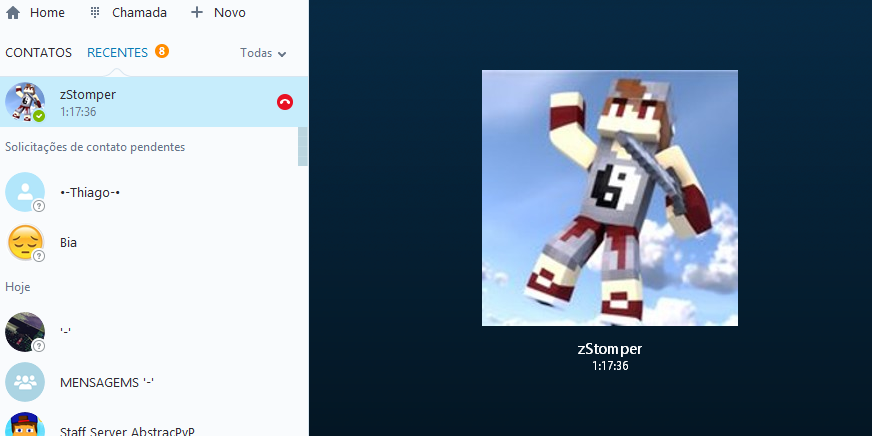
Task: Click unknown status badge on Bia
Action: coord(39,256)
